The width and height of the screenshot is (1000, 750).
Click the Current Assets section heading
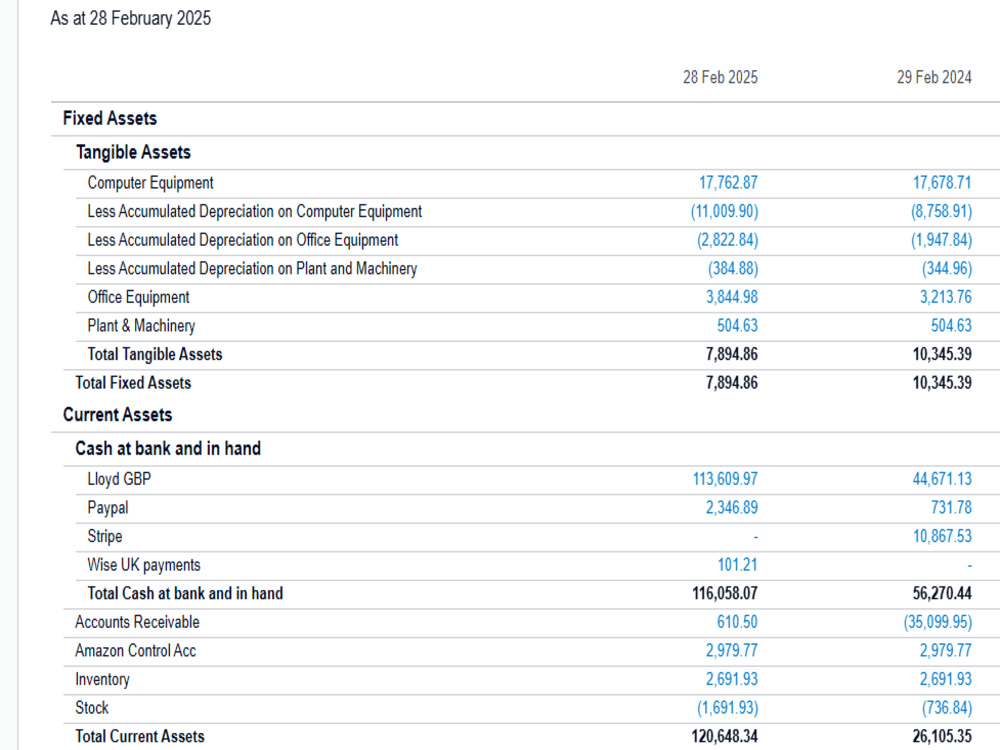(117, 415)
